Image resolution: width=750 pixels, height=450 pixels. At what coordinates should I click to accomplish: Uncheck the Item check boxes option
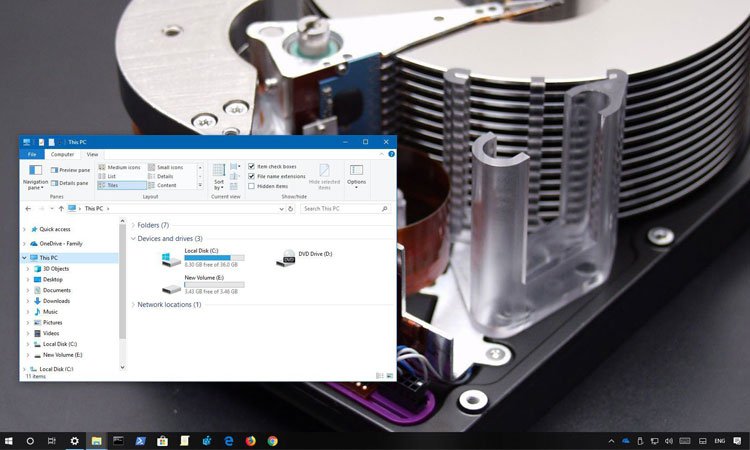(252, 166)
